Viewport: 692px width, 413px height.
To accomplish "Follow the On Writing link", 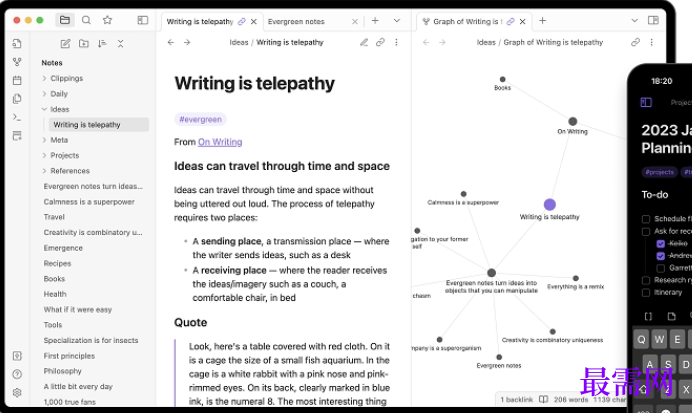I will click(220, 142).
